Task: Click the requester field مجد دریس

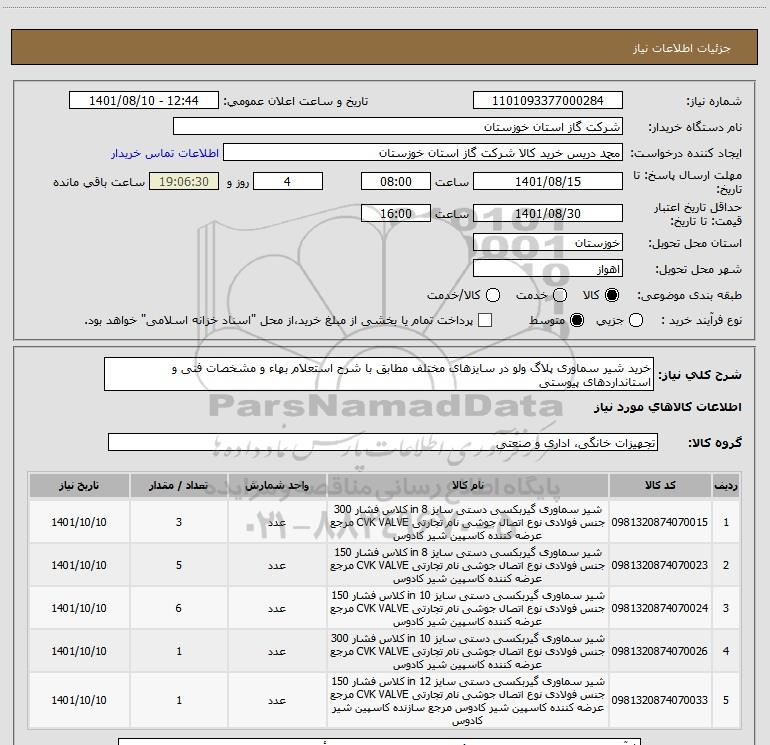Action: coord(423,152)
